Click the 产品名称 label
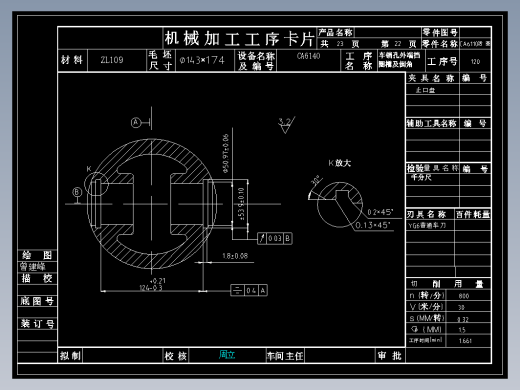This screenshot has height=390, width=520. pyautogui.click(x=335, y=32)
